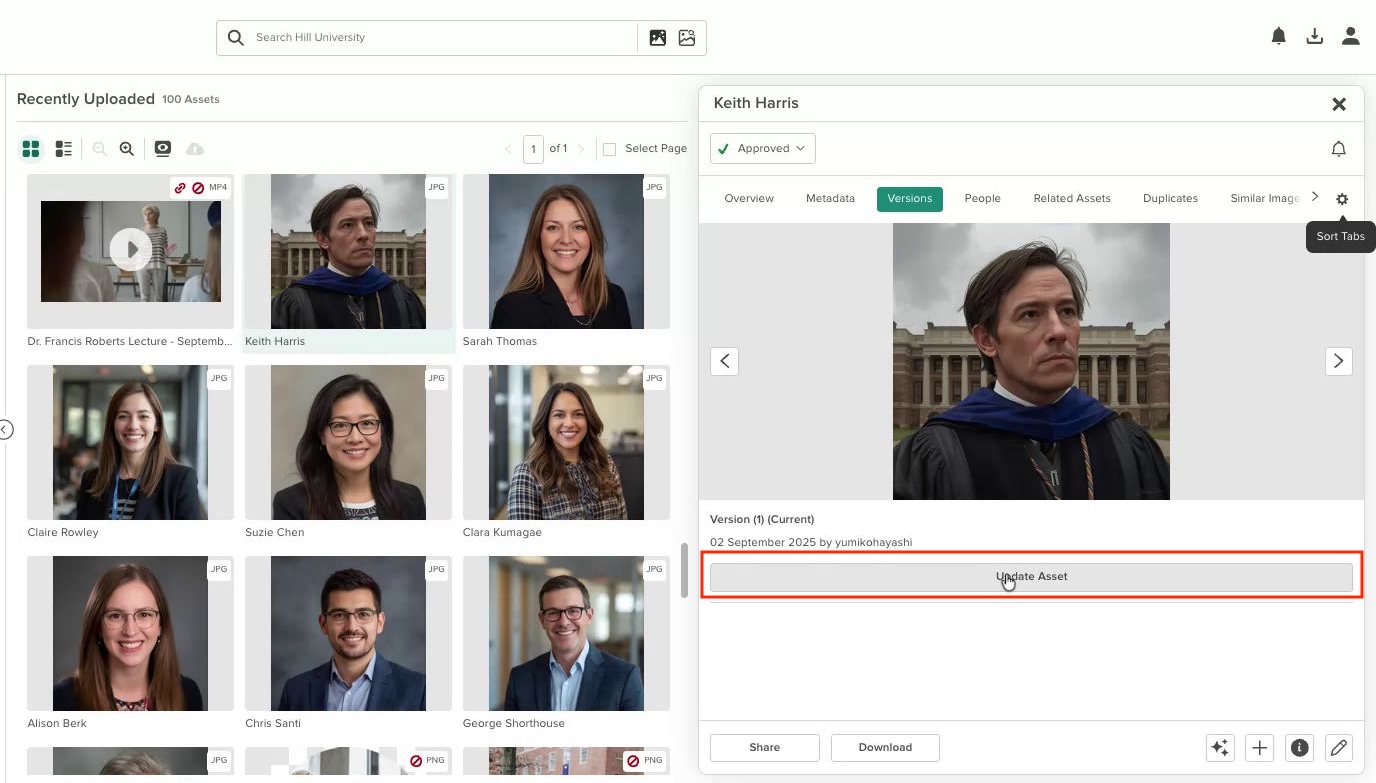Click the Download button
Screen dimensions: 1376x783
885,747
